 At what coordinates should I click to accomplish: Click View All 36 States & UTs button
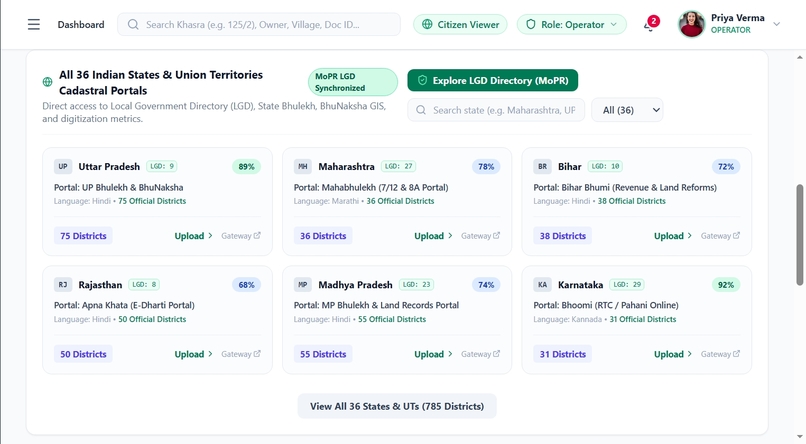click(397, 406)
